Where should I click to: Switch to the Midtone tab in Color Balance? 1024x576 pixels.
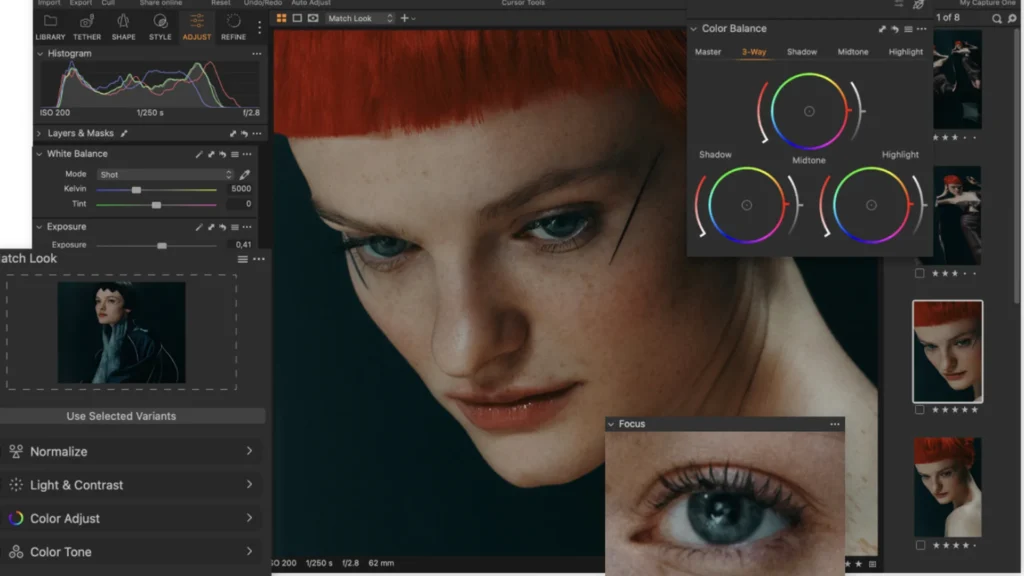pos(852,51)
